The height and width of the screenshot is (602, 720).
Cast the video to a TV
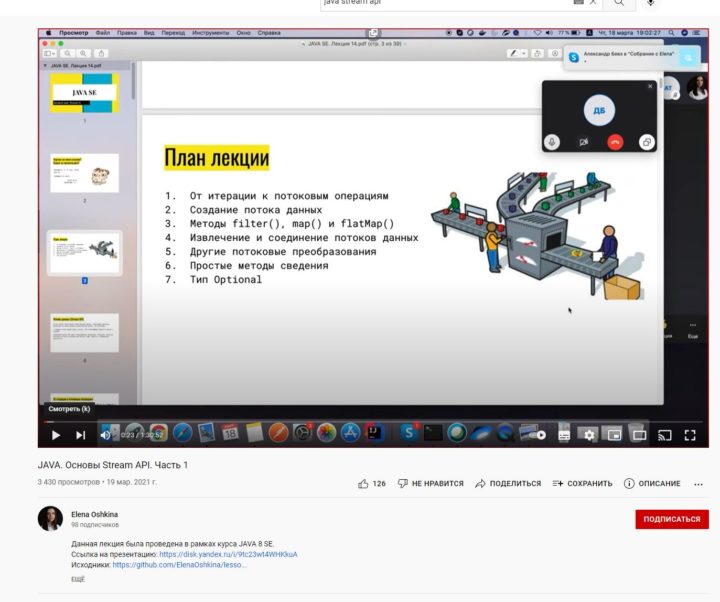click(x=664, y=435)
